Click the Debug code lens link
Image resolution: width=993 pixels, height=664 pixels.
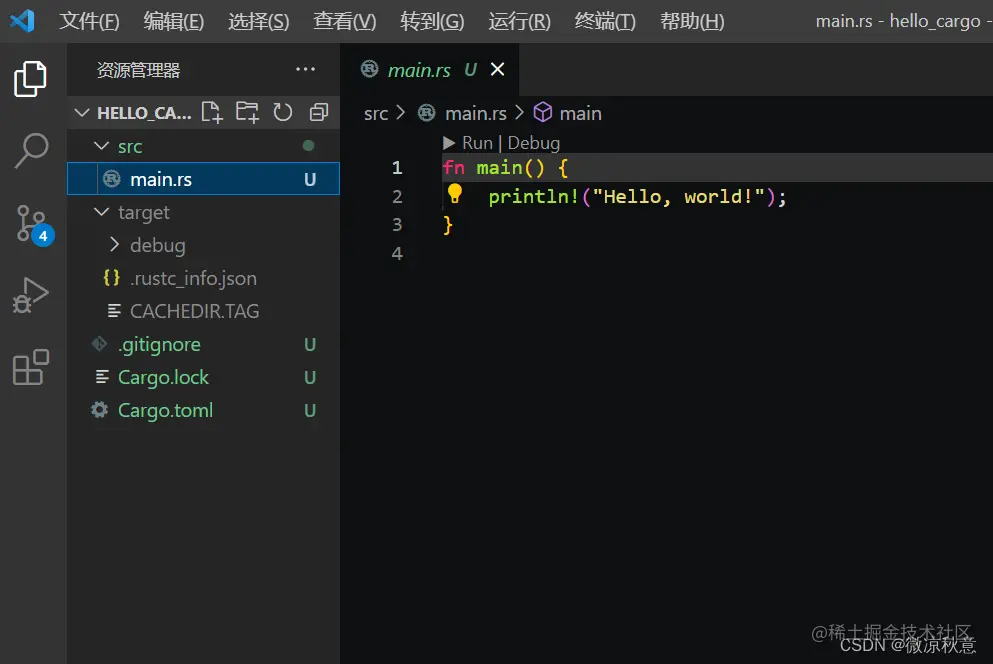pyautogui.click(x=534, y=143)
